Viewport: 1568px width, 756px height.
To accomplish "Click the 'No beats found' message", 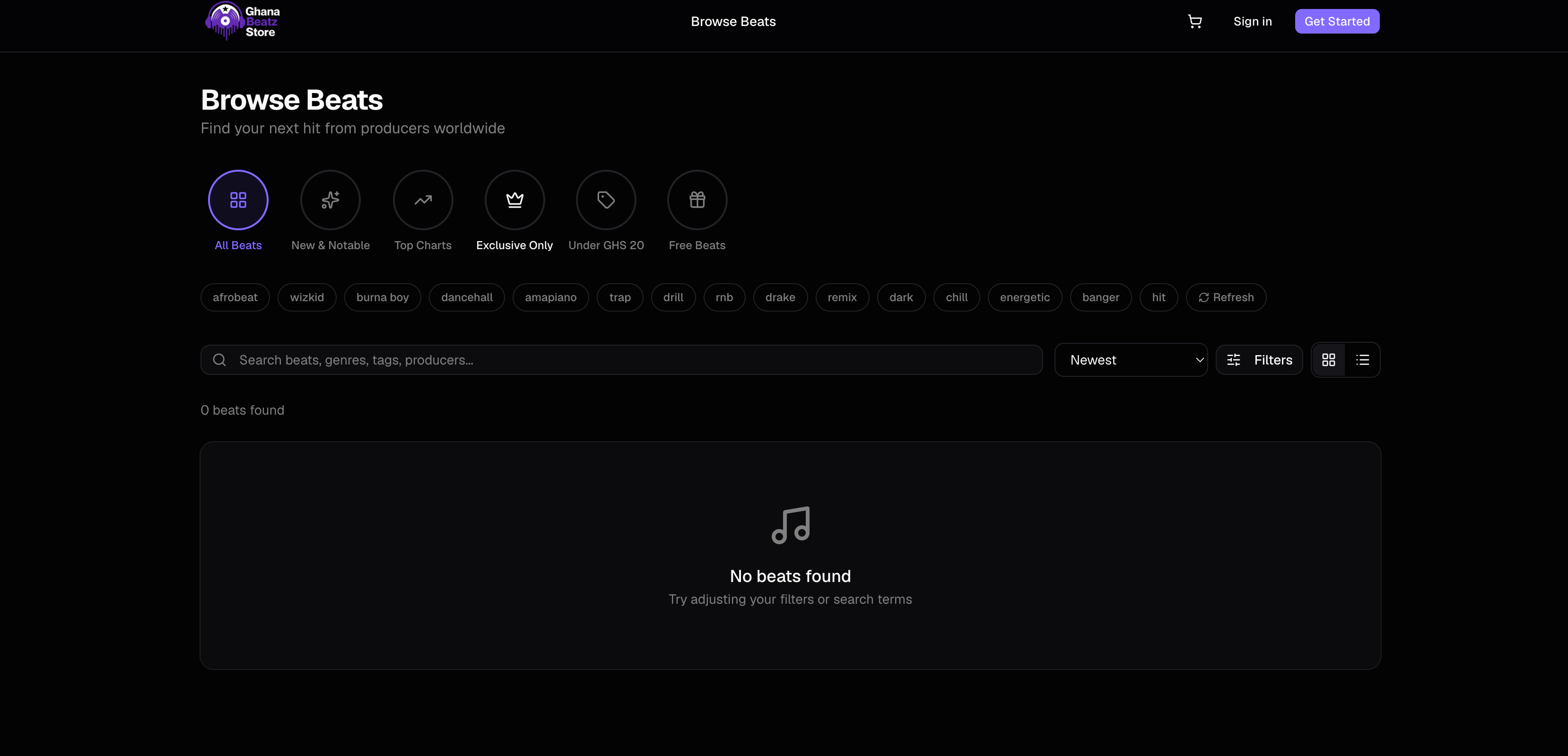I will (790, 576).
